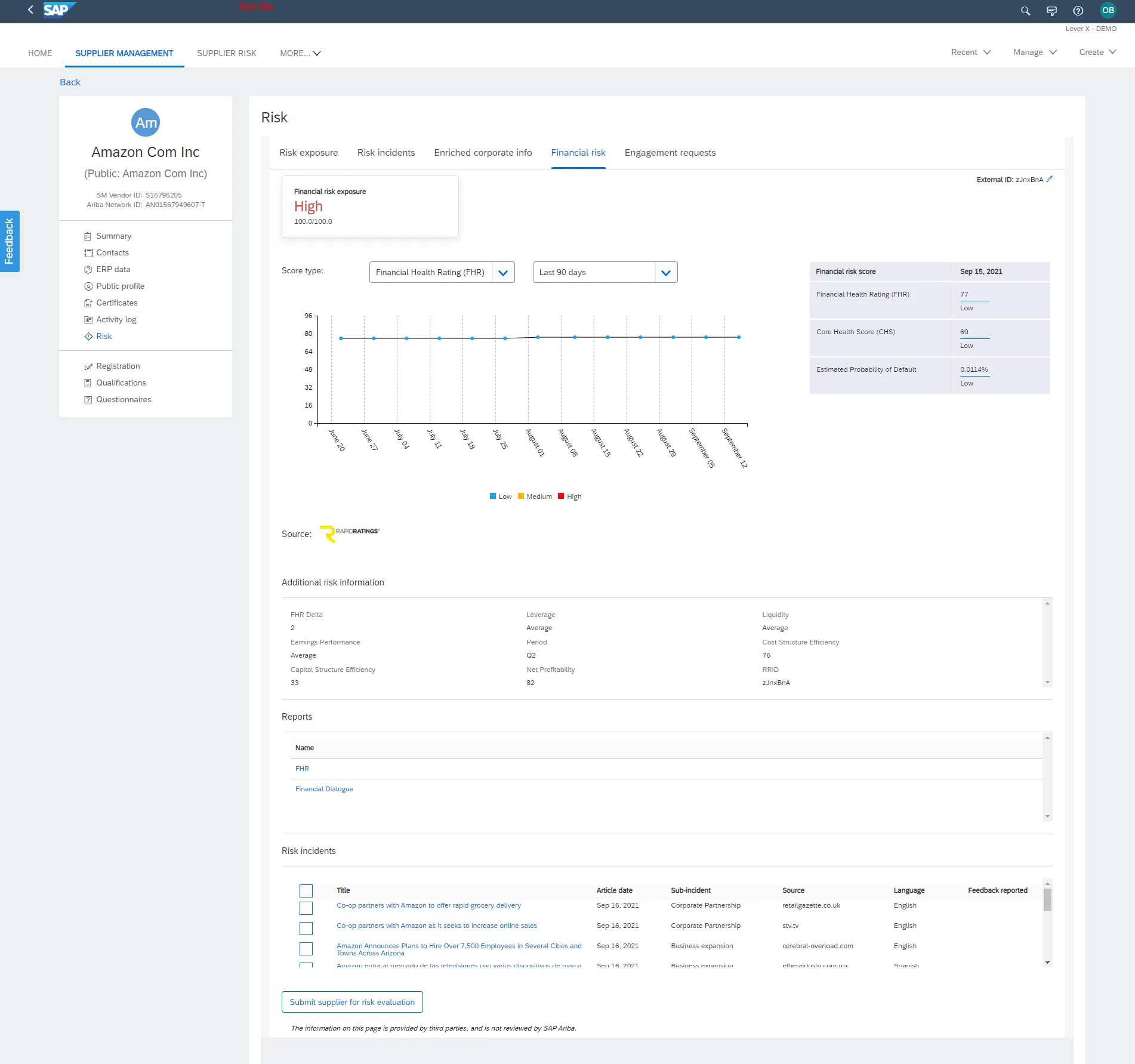Expand the Recent menu
The height and width of the screenshot is (1064, 1135).
click(x=971, y=53)
